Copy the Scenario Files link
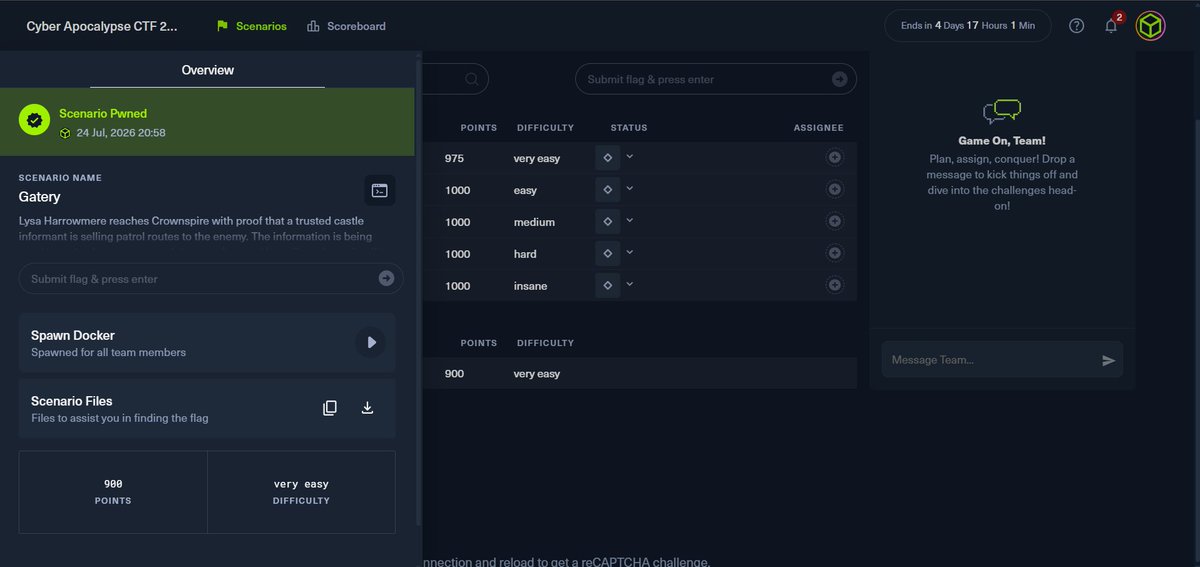The image size is (1200, 567). (x=330, y=408)
